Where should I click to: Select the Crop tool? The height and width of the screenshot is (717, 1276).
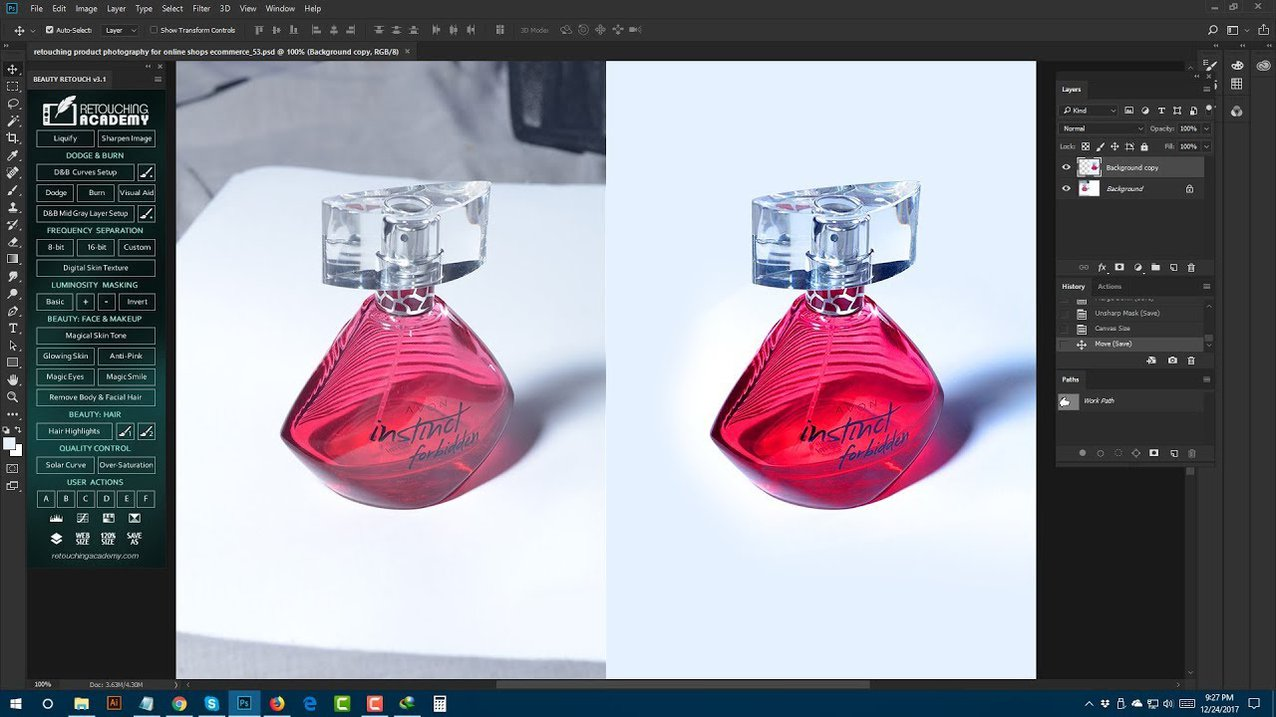(x=13, y=138)
